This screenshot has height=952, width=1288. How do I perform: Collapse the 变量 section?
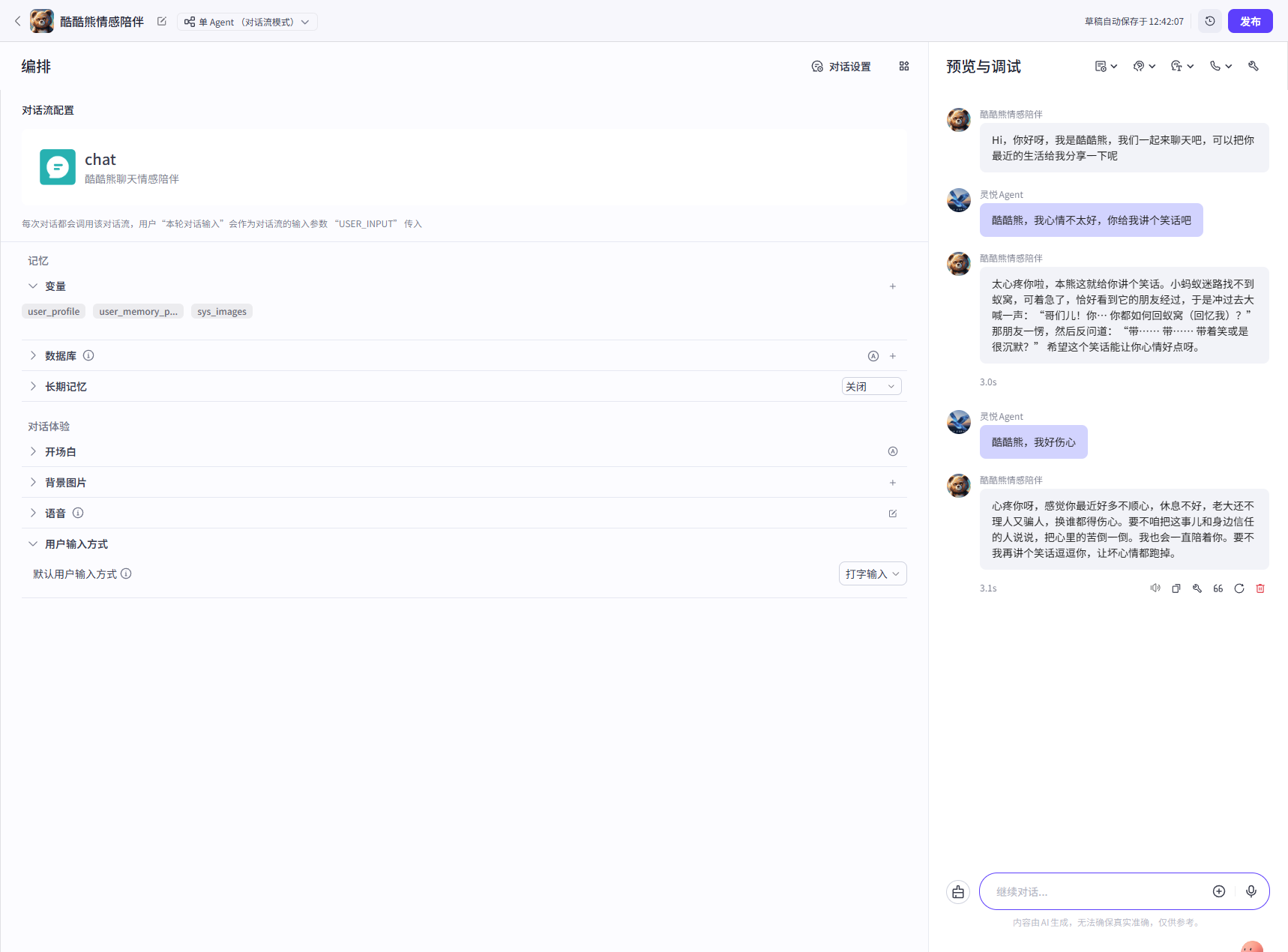click(x=33, y=286)
